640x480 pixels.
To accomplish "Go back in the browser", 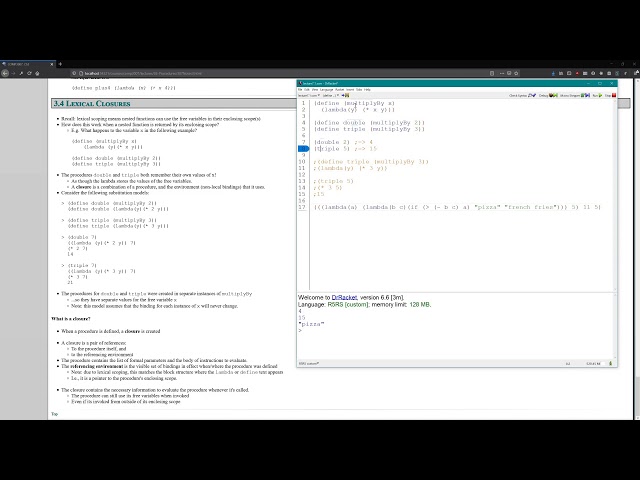I will (5, 73).
